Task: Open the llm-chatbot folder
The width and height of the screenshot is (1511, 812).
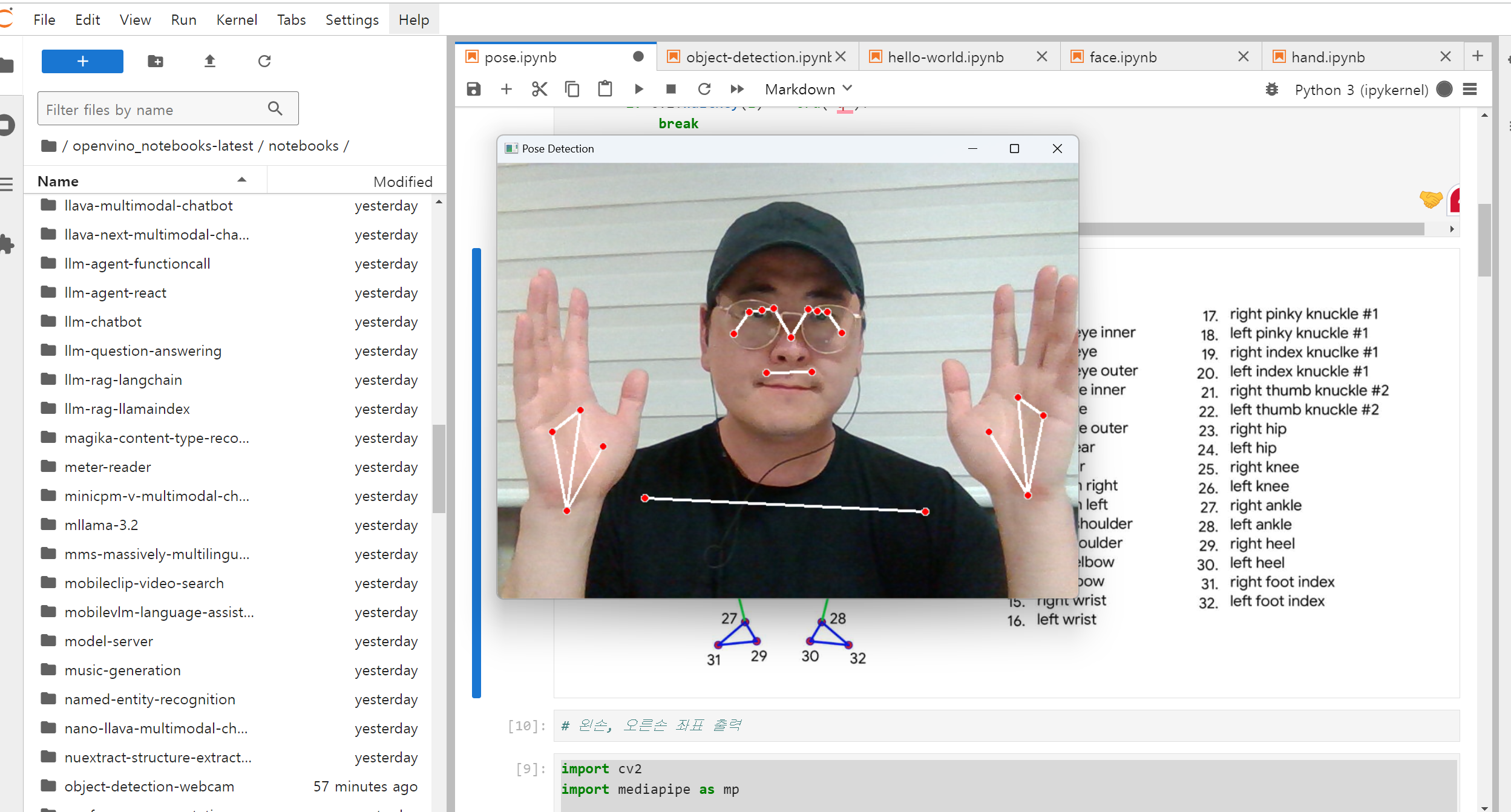Action: [103, 322]
